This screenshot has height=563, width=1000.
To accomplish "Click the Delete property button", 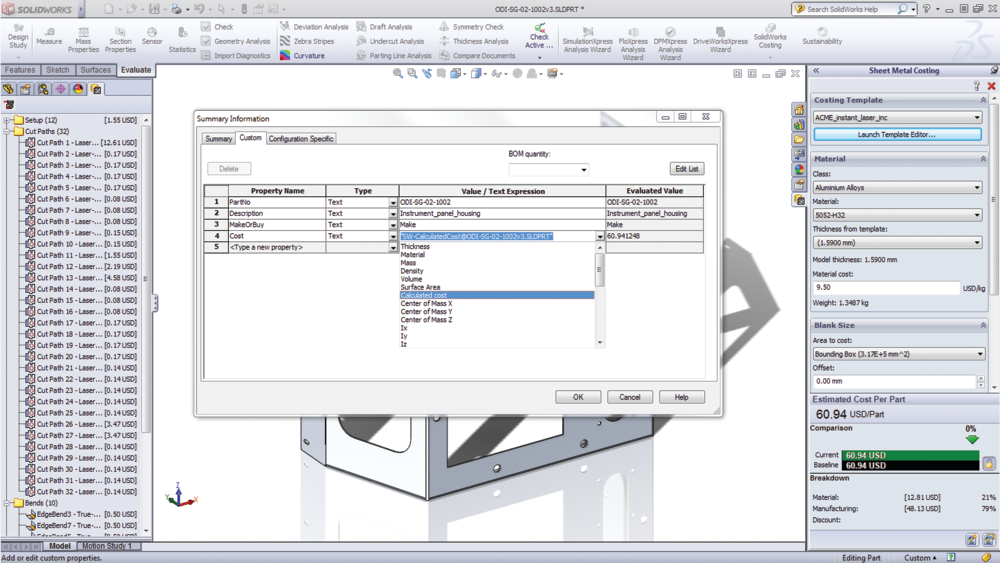I will [229, 169].
